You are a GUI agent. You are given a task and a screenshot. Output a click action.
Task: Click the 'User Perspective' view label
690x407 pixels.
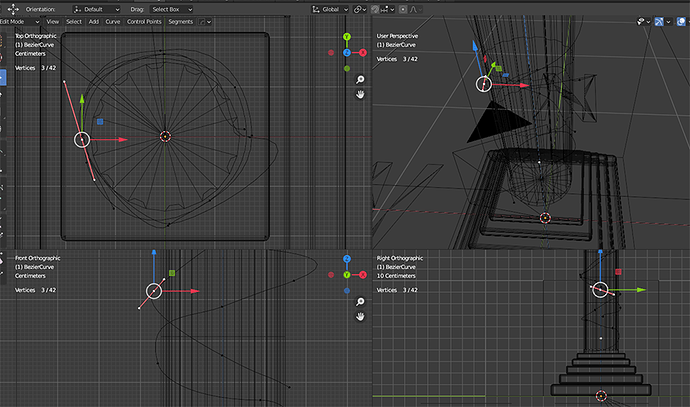(397, 36)
